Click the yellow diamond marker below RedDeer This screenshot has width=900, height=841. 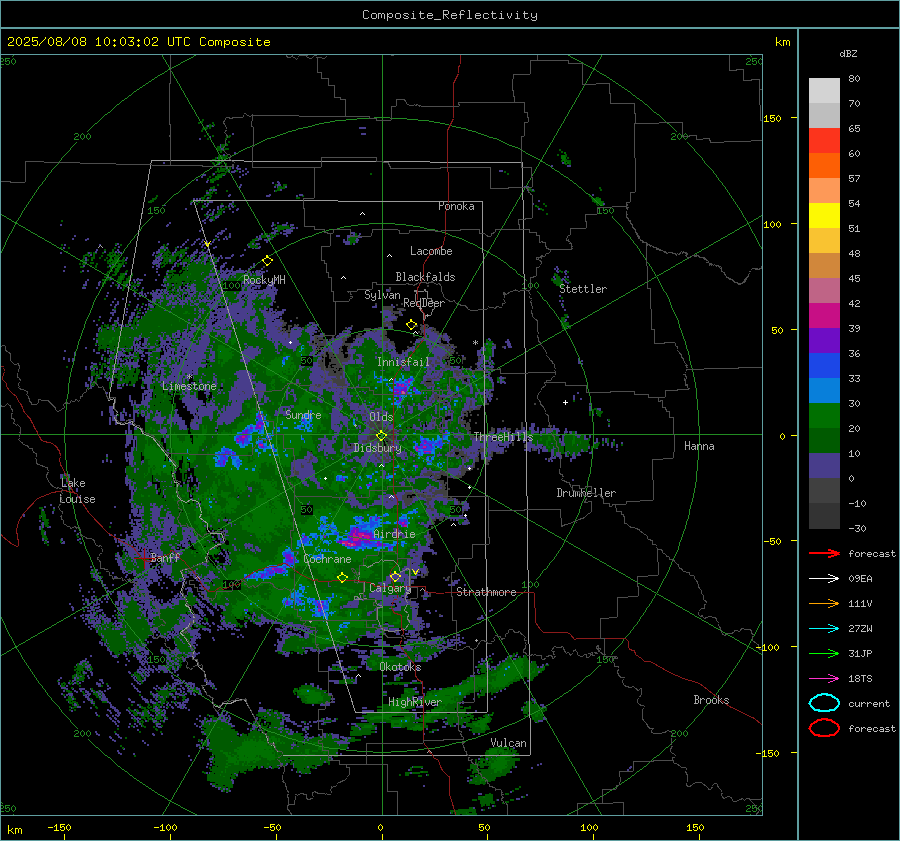[x=411, y=325]
